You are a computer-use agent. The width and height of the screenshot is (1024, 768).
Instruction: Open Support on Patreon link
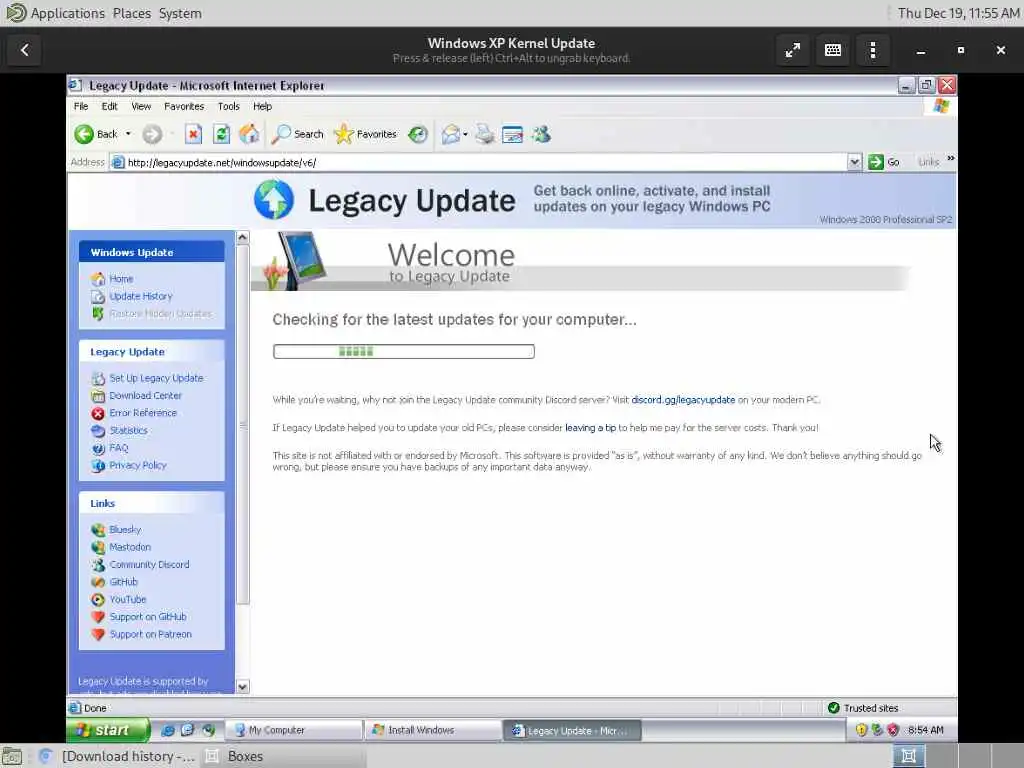click(x=151, y=635)
